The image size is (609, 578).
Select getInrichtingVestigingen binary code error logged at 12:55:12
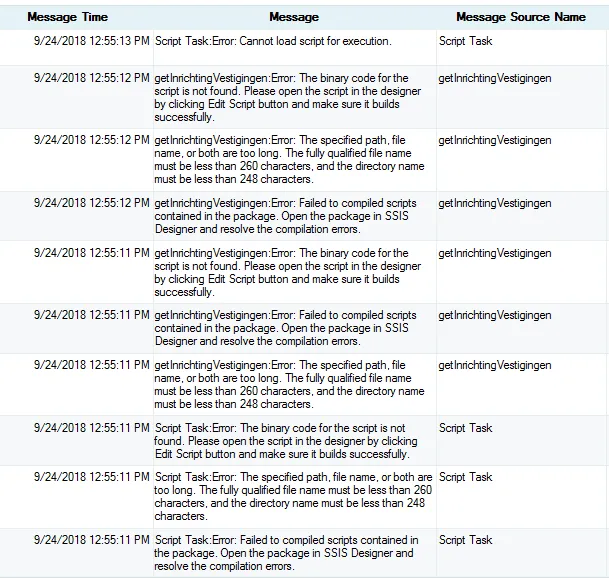pyautogui.click(x=287, y=97)
